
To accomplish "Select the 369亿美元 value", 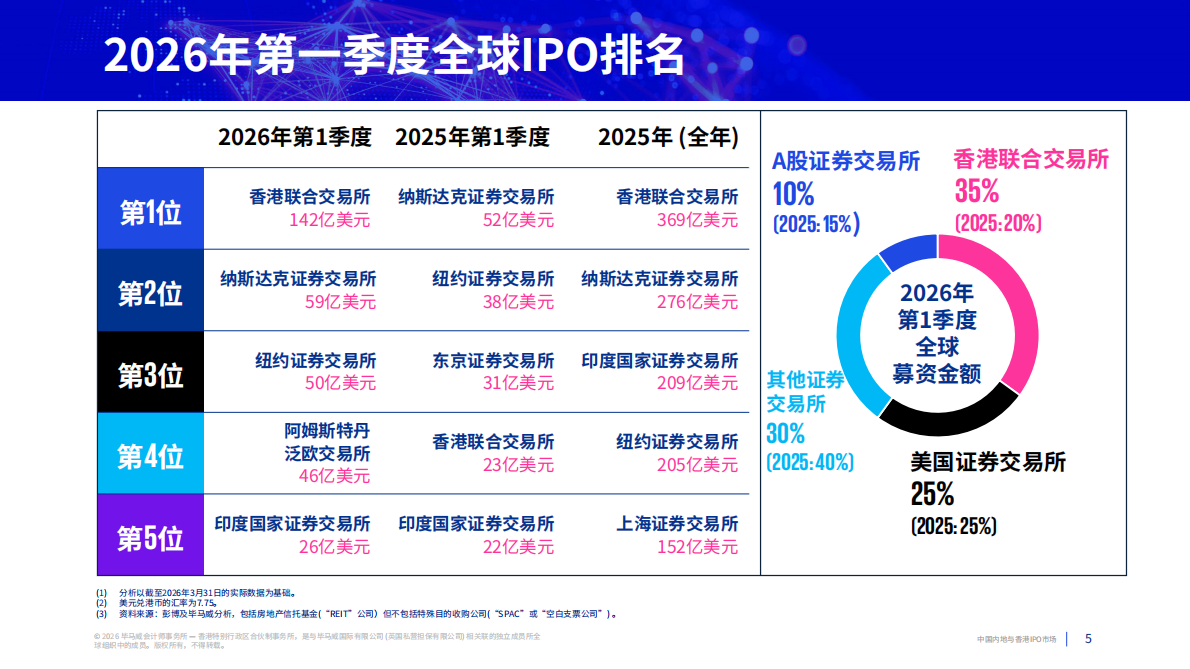I will pyautogui.click(x=697, y=220).
